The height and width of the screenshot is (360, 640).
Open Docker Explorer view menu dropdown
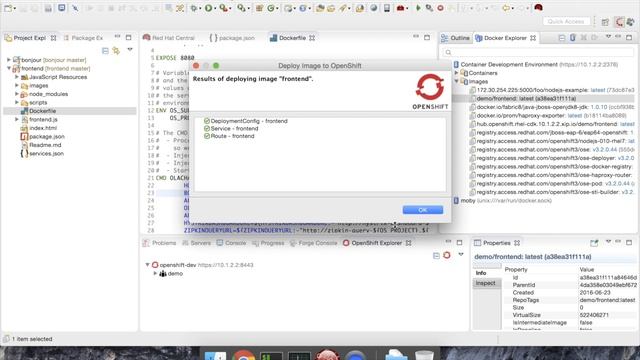coord(608,37)
